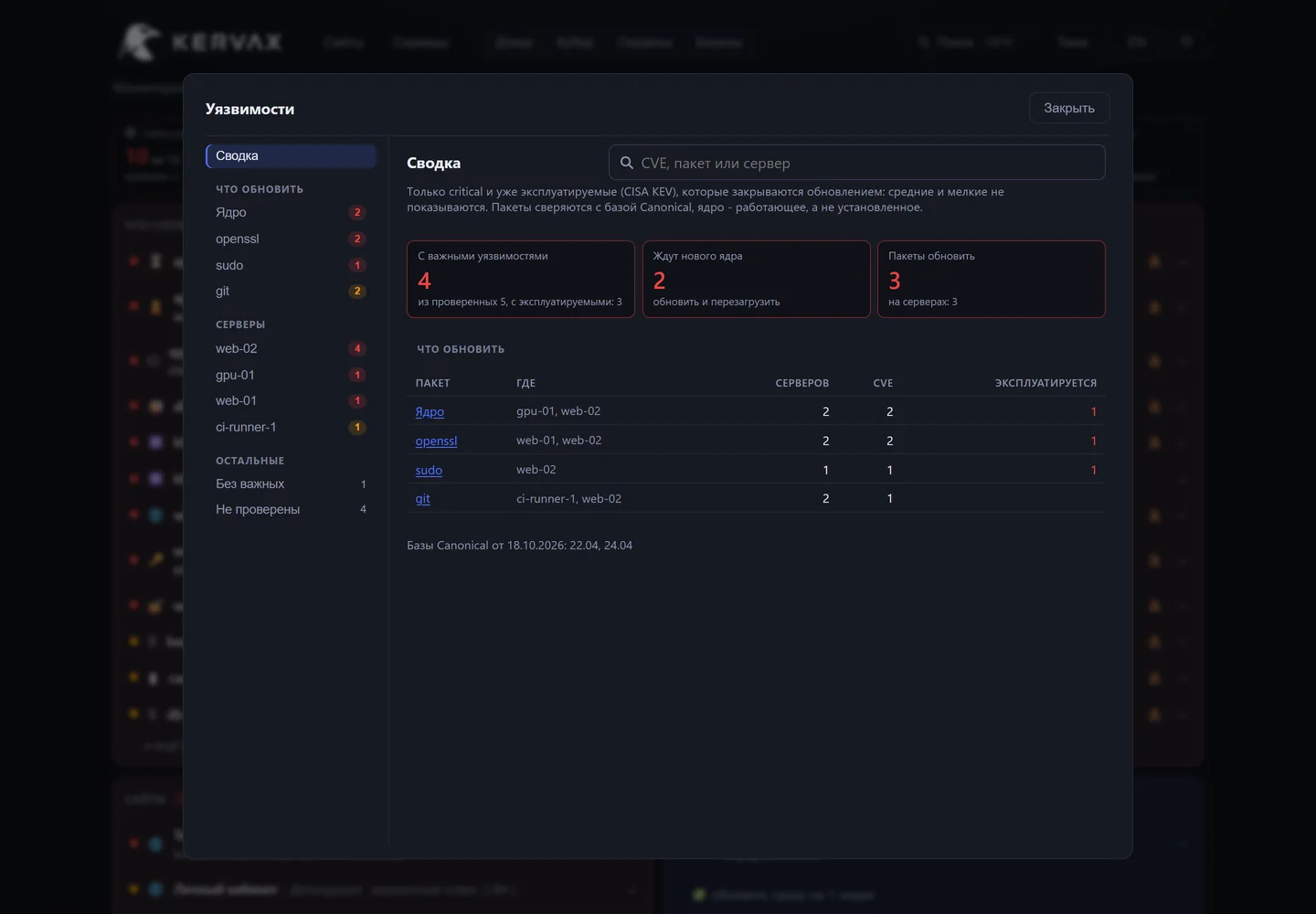Click the red exploited count in the Ядро row
1316x914 pixels.
pyautogui.click(x=1093, y=411)
